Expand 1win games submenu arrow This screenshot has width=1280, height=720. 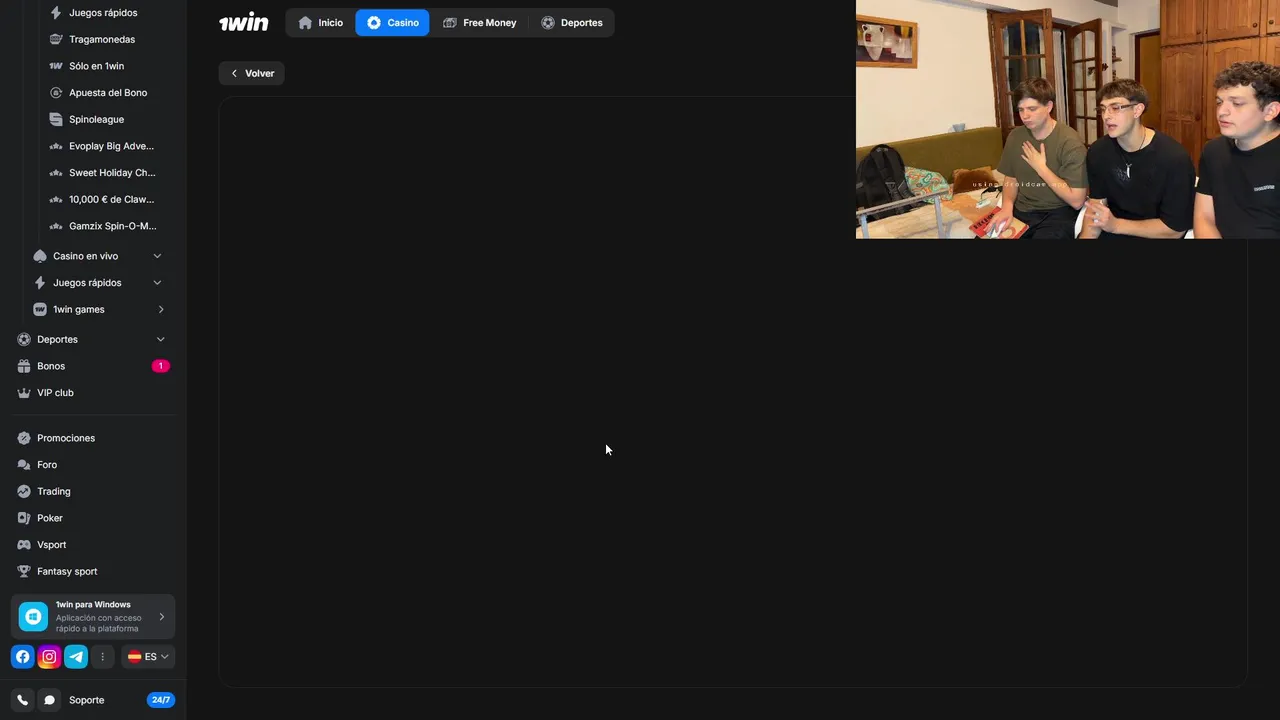point(160,309)
